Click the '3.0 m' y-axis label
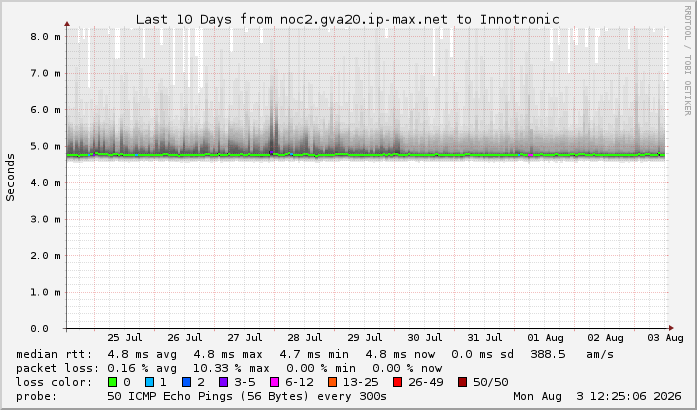 pyautogui.click(x=45, y=219)
